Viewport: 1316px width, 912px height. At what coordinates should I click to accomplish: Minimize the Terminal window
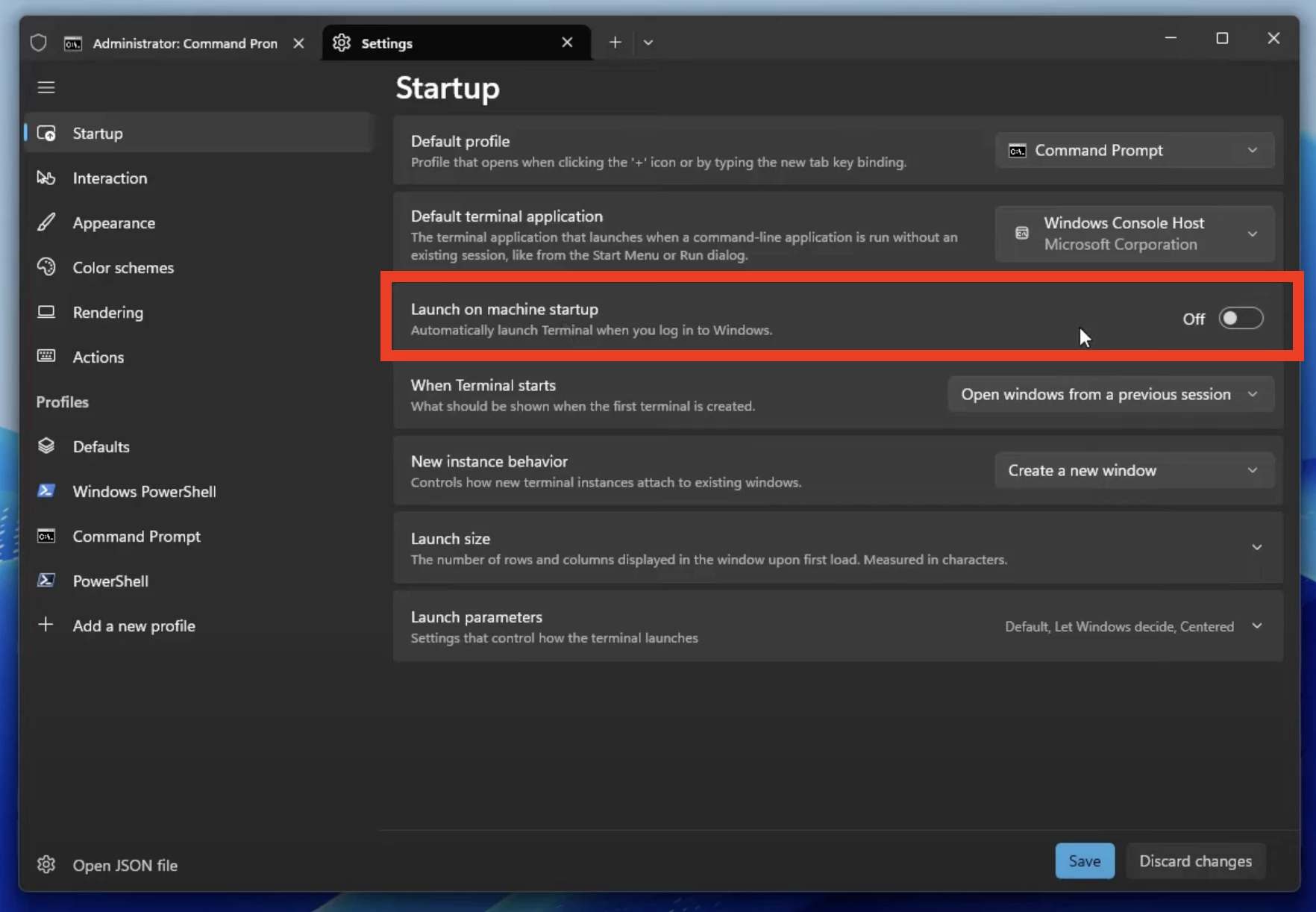[1171, 38]
